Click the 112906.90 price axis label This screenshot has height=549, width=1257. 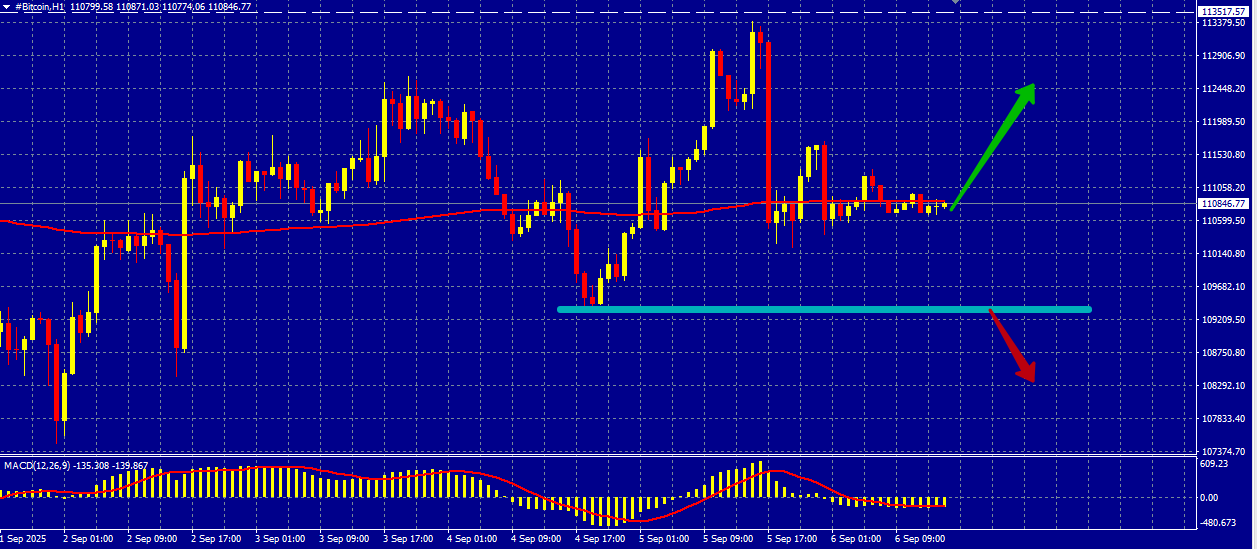(x=1223, y=56)
